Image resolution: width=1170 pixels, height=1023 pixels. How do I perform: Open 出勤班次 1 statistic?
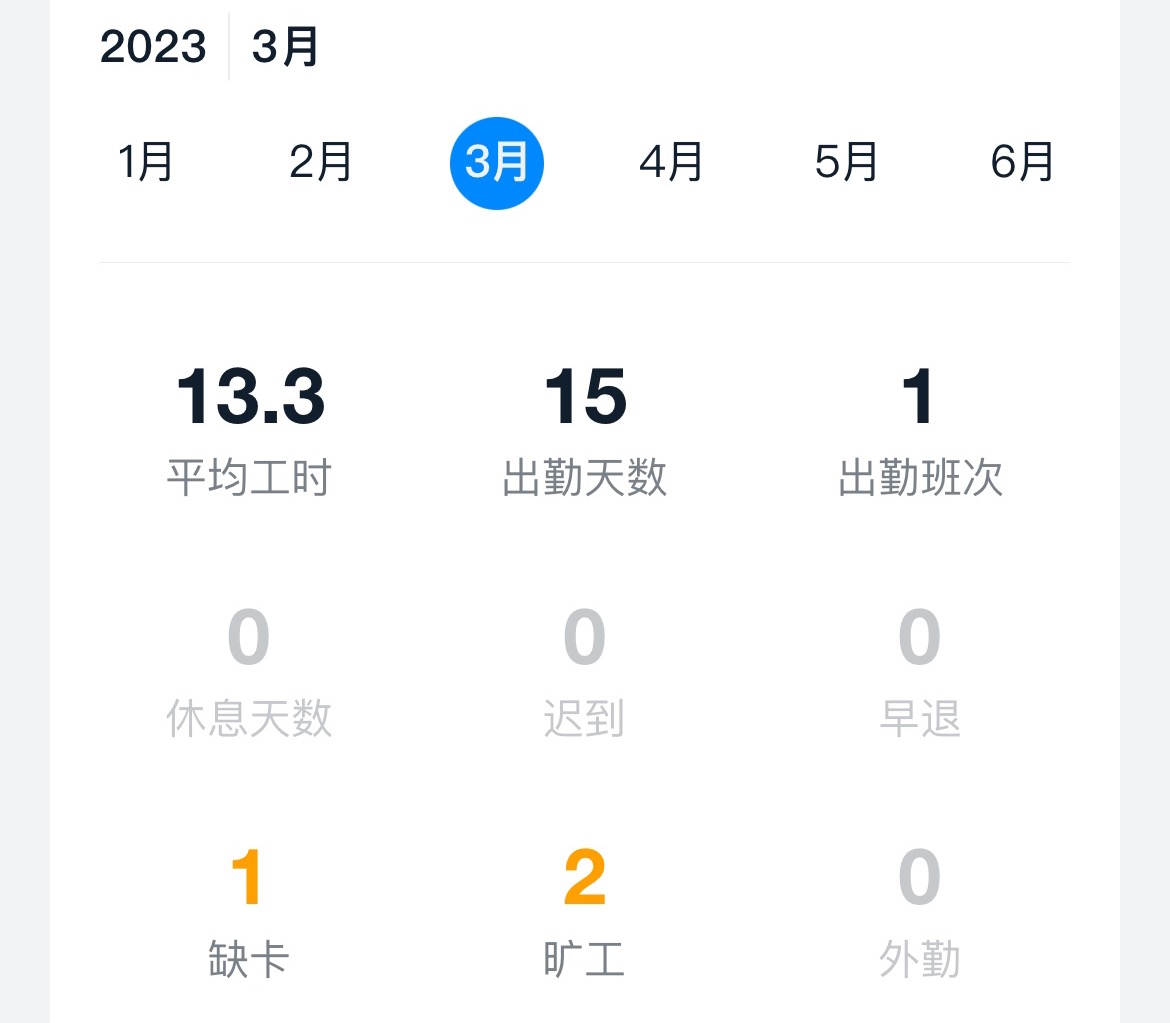click(x=920, y=431)
